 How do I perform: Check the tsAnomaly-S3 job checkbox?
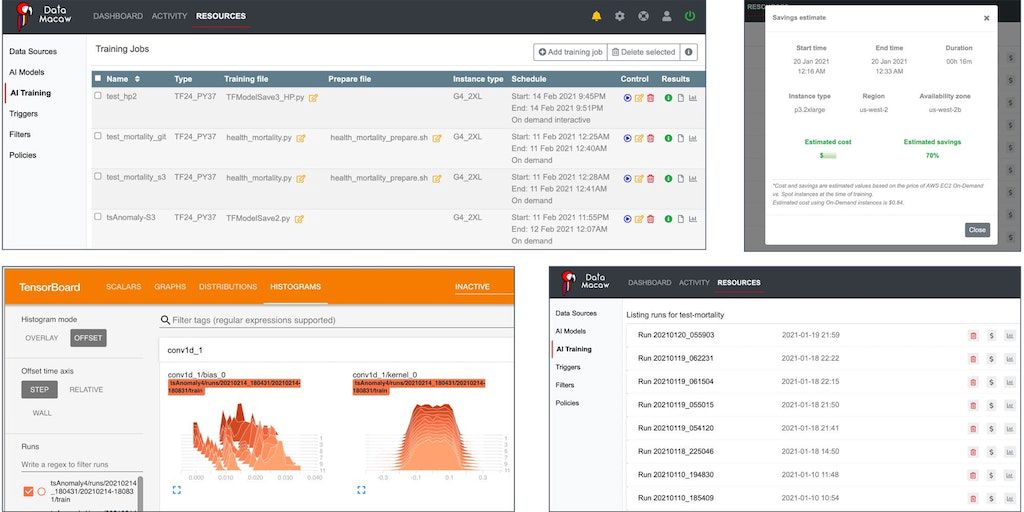(x=98, y=217)
